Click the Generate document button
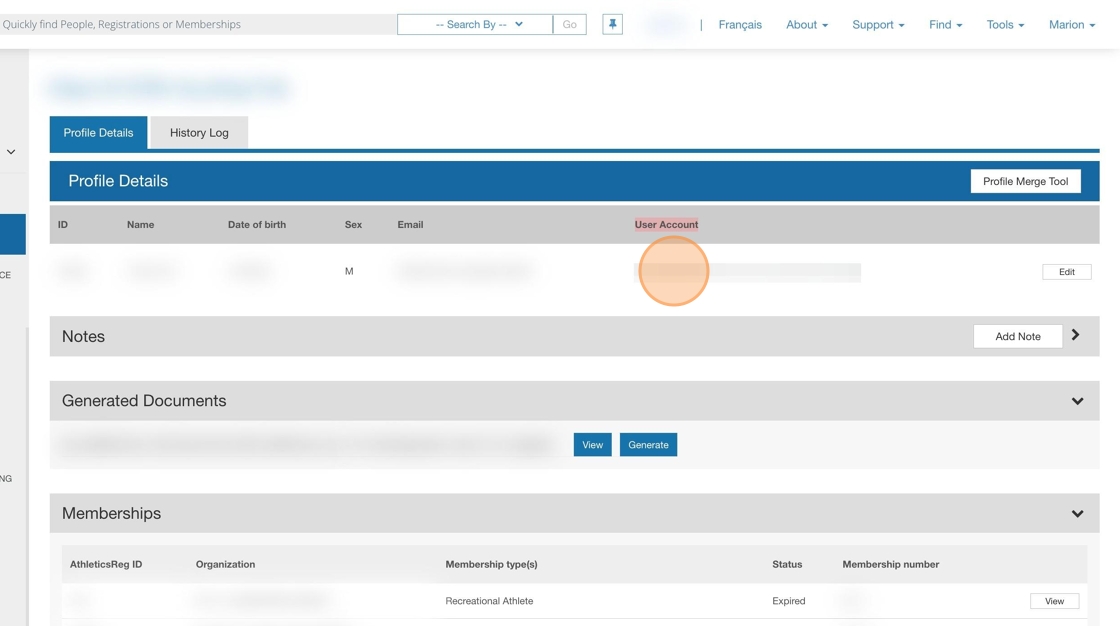The width and height of the screenshot is (1120, 626). tap(648, 445)
